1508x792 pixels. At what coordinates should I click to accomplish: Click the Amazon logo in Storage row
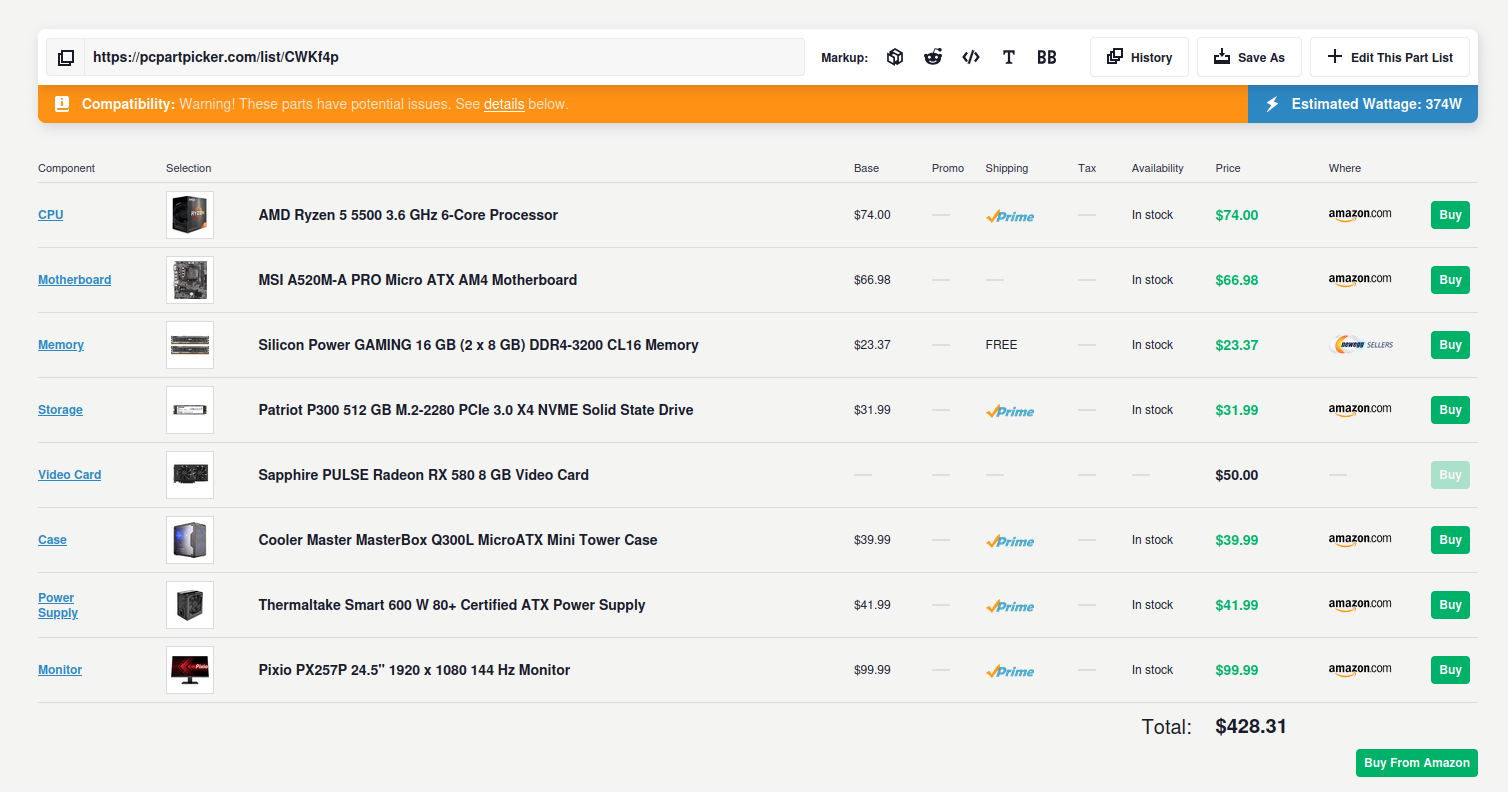(x=1360, y=410)
